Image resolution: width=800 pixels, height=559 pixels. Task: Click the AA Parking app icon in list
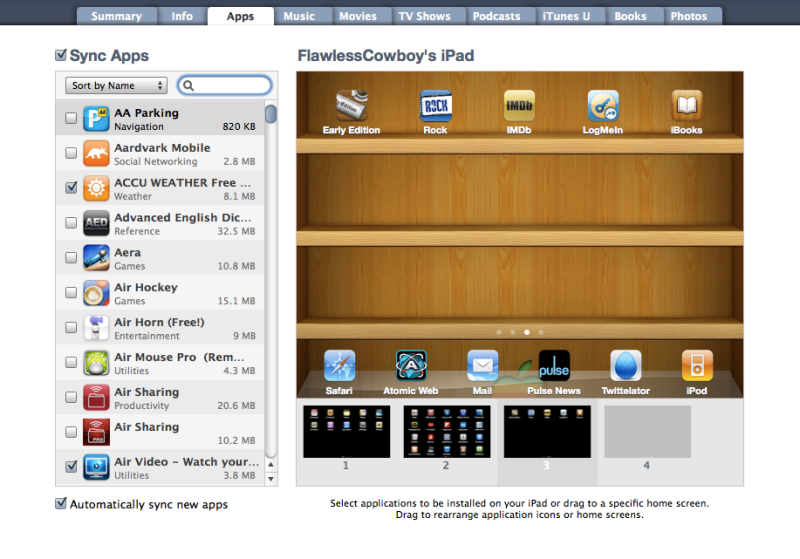(x=96, y=118)
